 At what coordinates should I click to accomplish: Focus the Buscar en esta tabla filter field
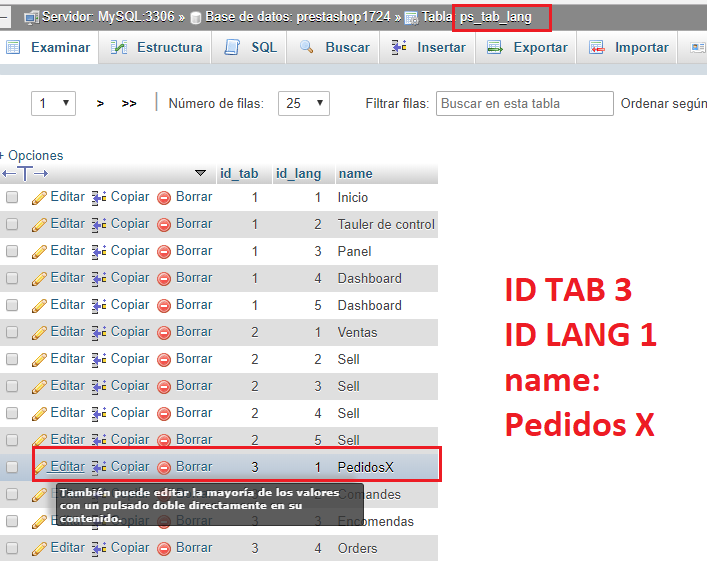524,103
